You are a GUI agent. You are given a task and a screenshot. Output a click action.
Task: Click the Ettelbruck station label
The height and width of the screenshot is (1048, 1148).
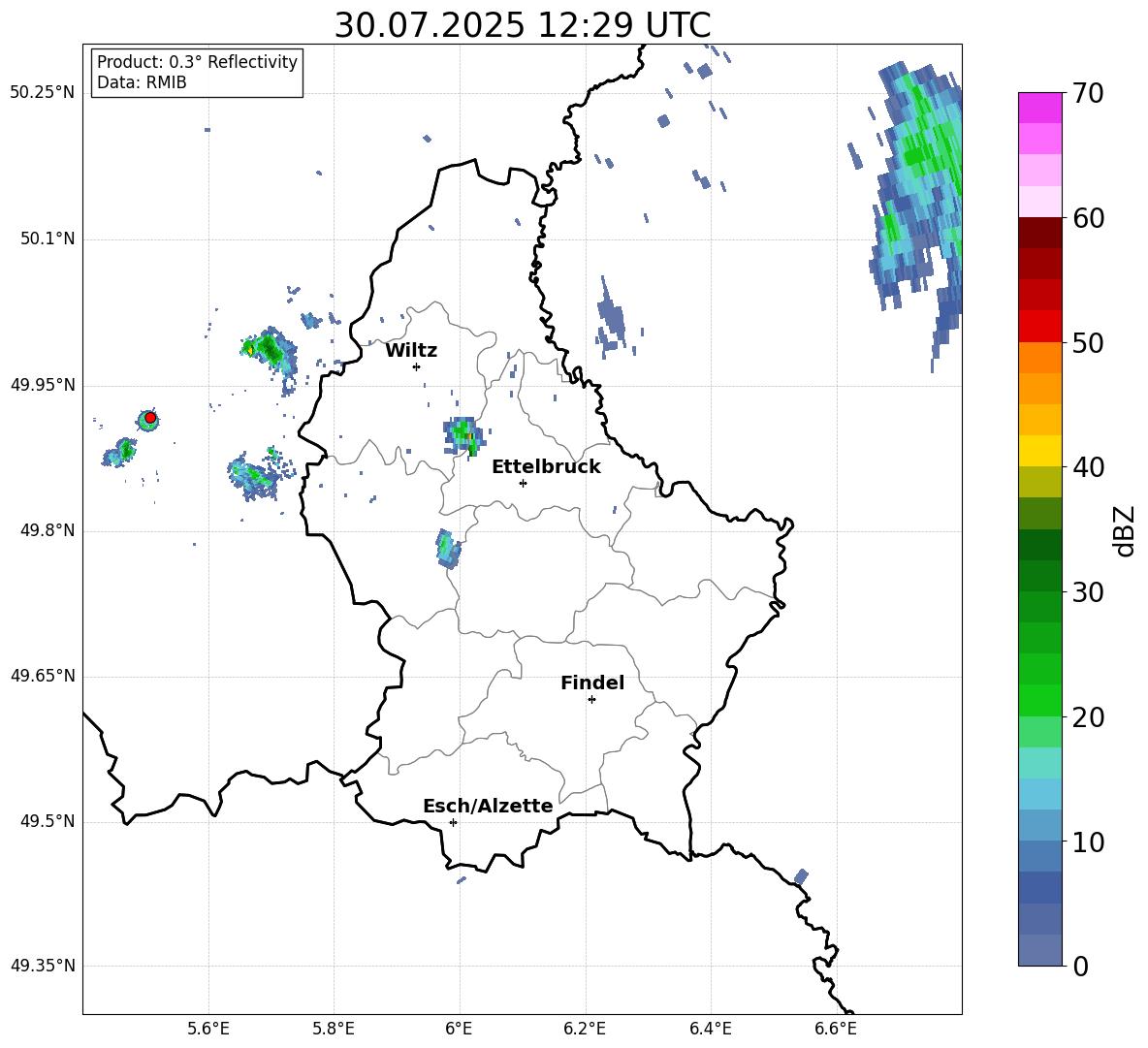pyautogui.click(x=546, y=467)
